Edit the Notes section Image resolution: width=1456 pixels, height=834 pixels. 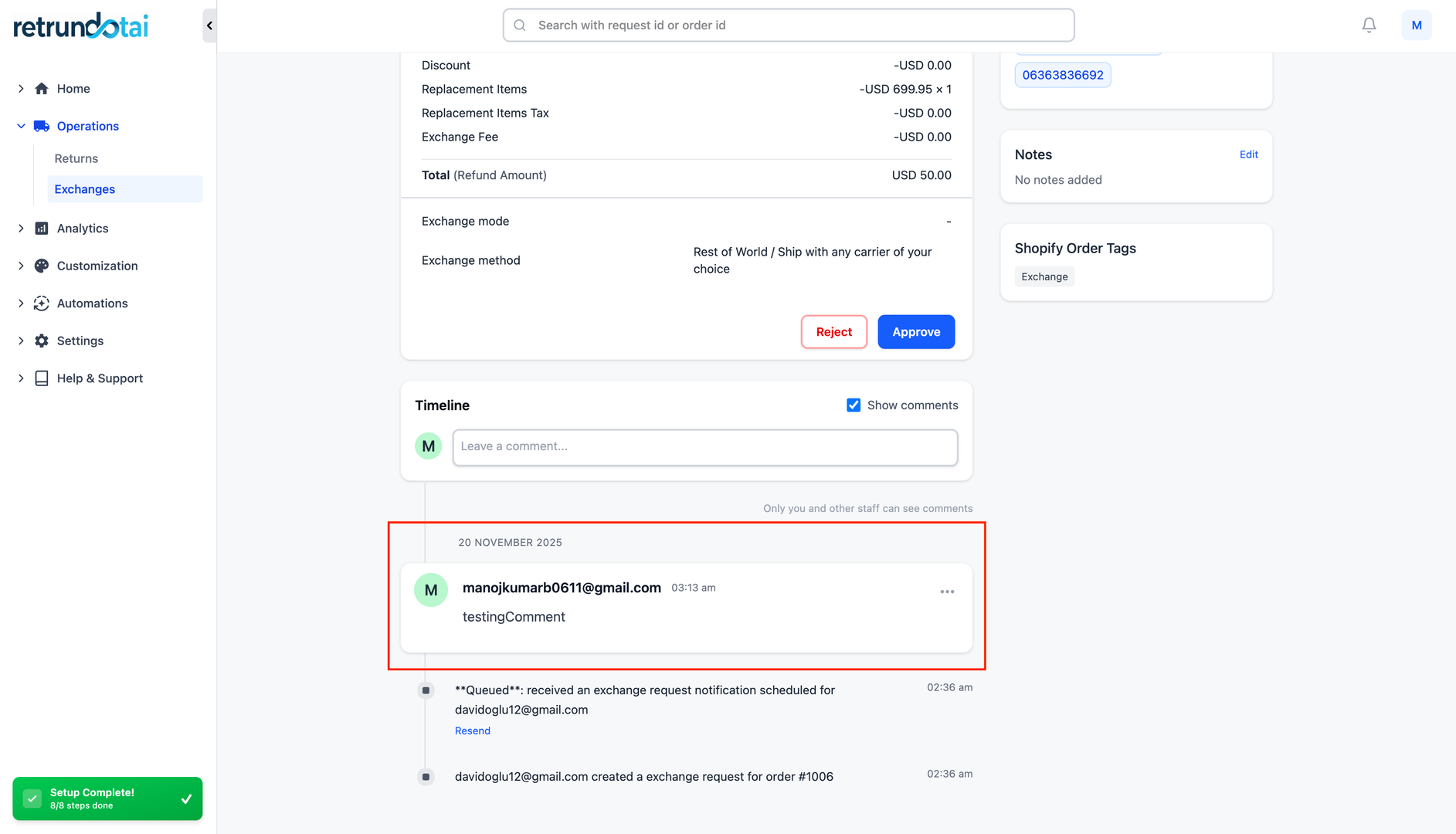click(1248, 154)
